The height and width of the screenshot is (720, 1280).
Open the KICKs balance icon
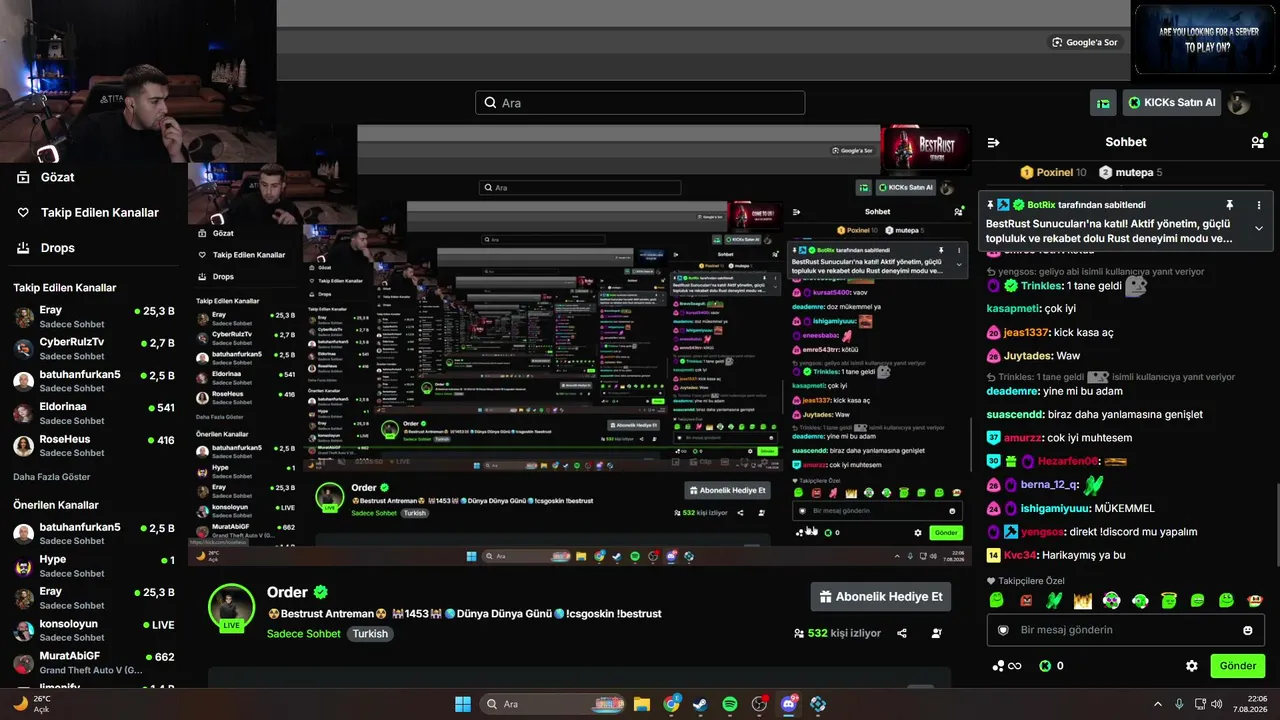click(x=1046, y=666)
